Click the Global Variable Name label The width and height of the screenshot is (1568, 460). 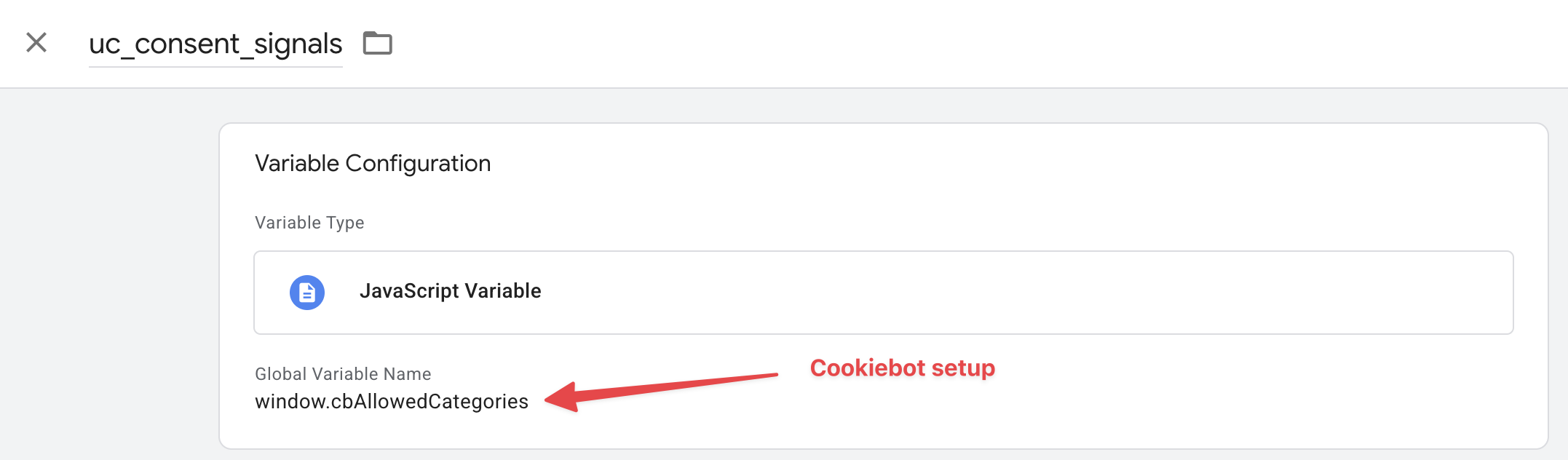tap(343, 374)
